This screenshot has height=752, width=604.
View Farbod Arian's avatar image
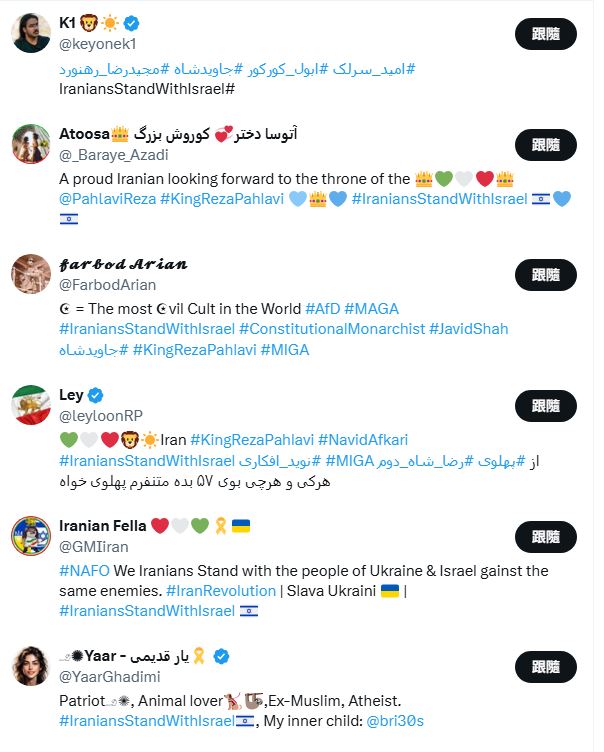(31, 275)
